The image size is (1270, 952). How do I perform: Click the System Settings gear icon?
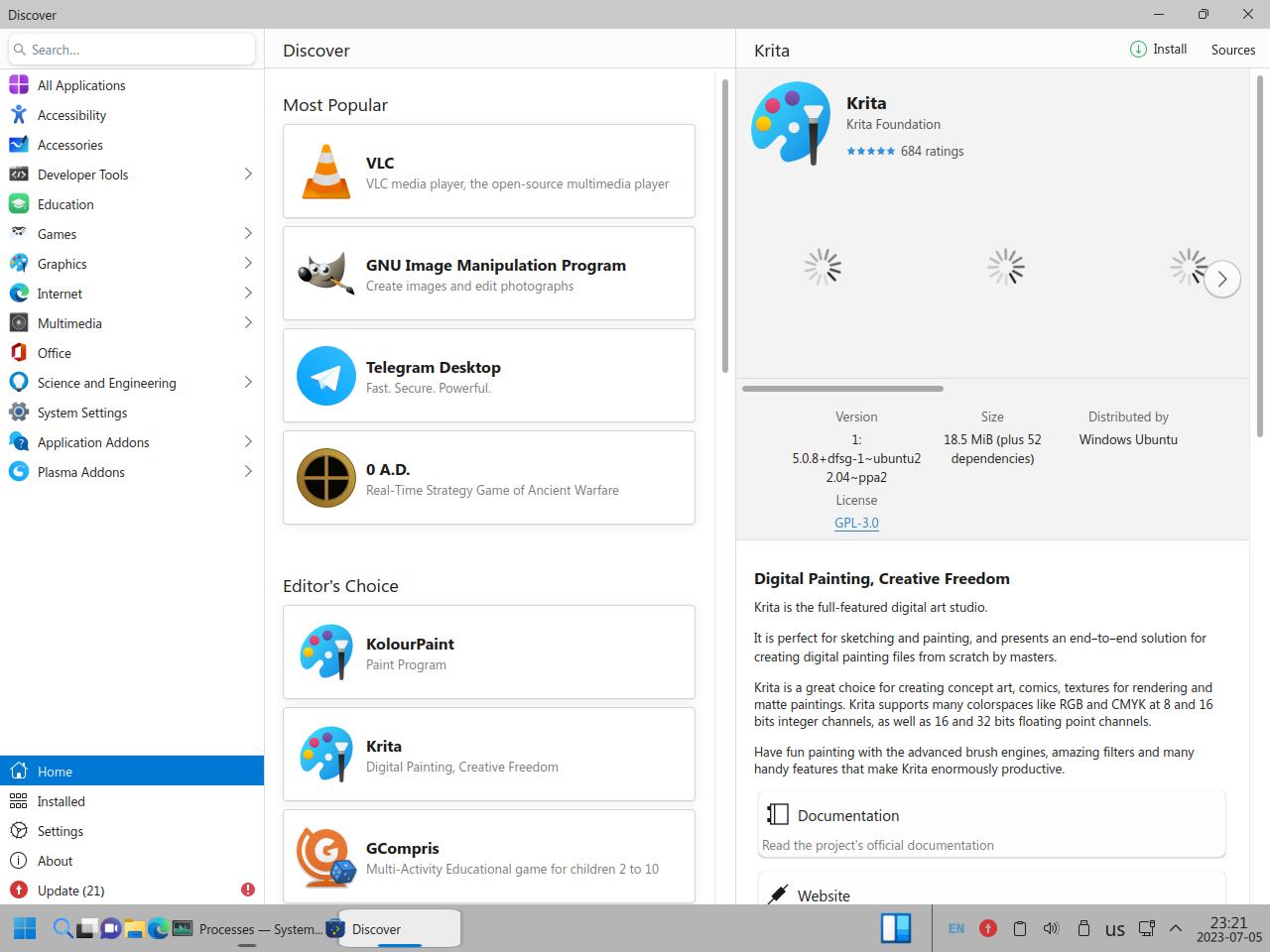[19, 413]
